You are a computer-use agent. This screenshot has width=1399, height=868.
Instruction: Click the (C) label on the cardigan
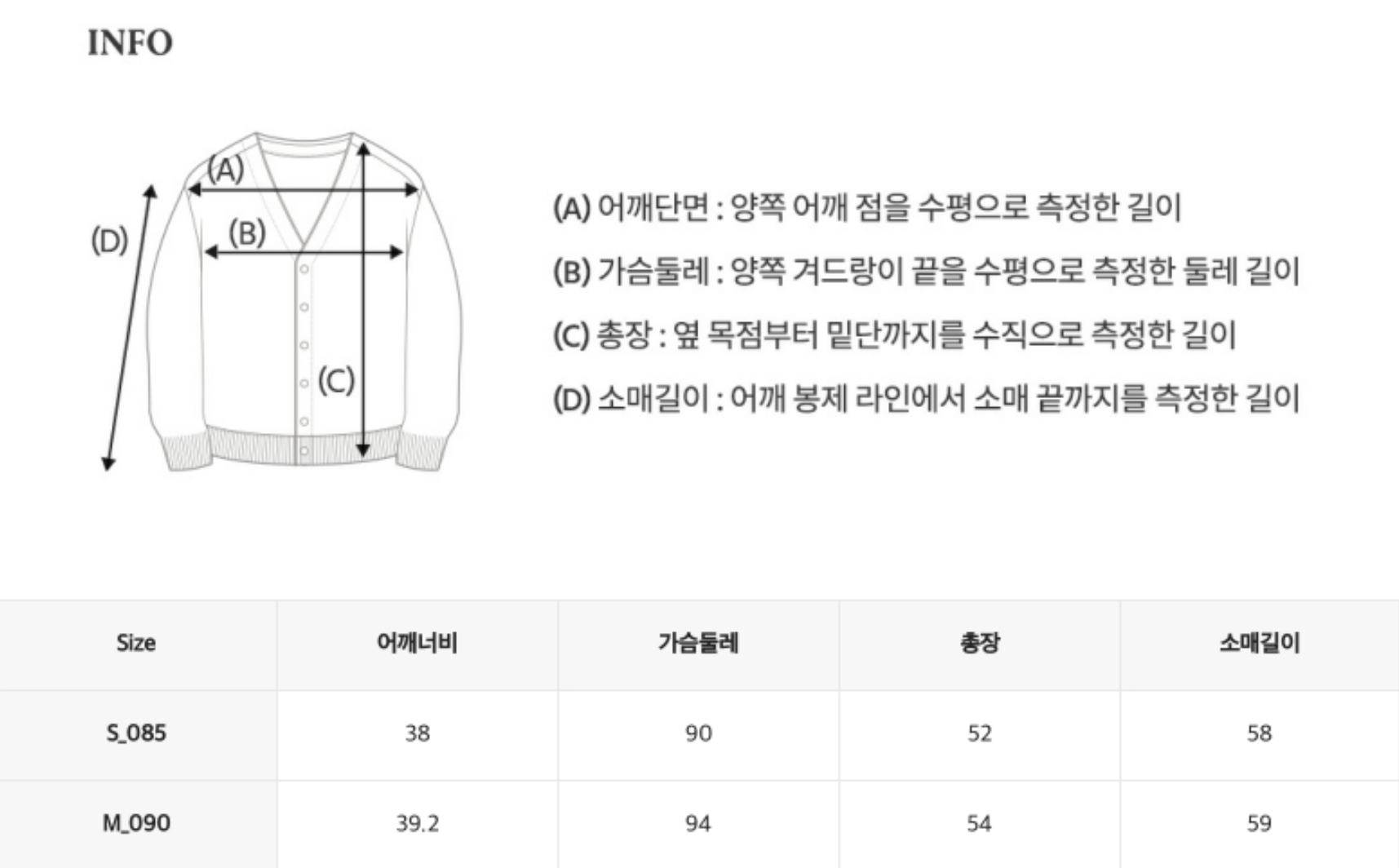(335, 380)
